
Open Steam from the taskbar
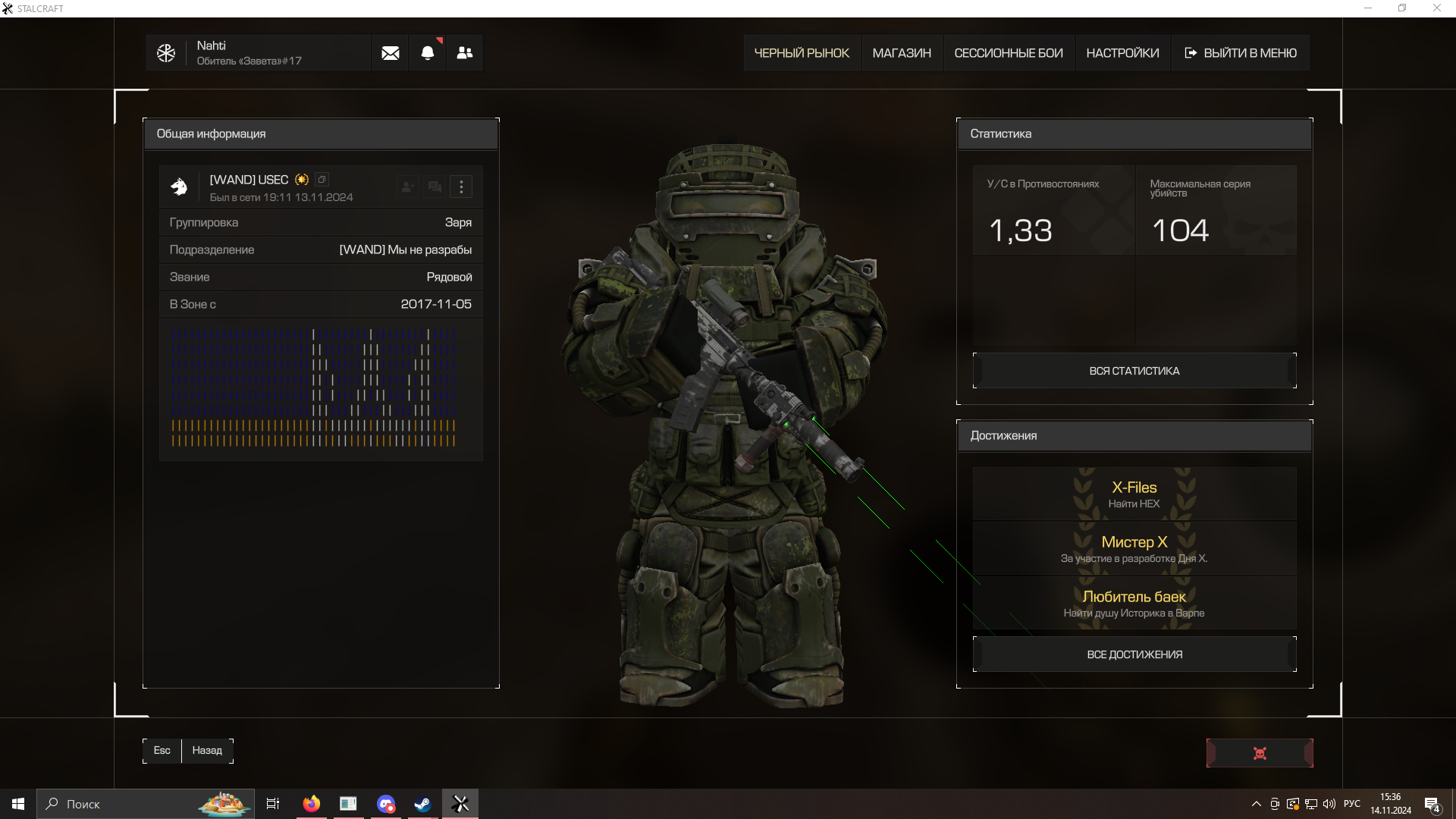(422, 804)
